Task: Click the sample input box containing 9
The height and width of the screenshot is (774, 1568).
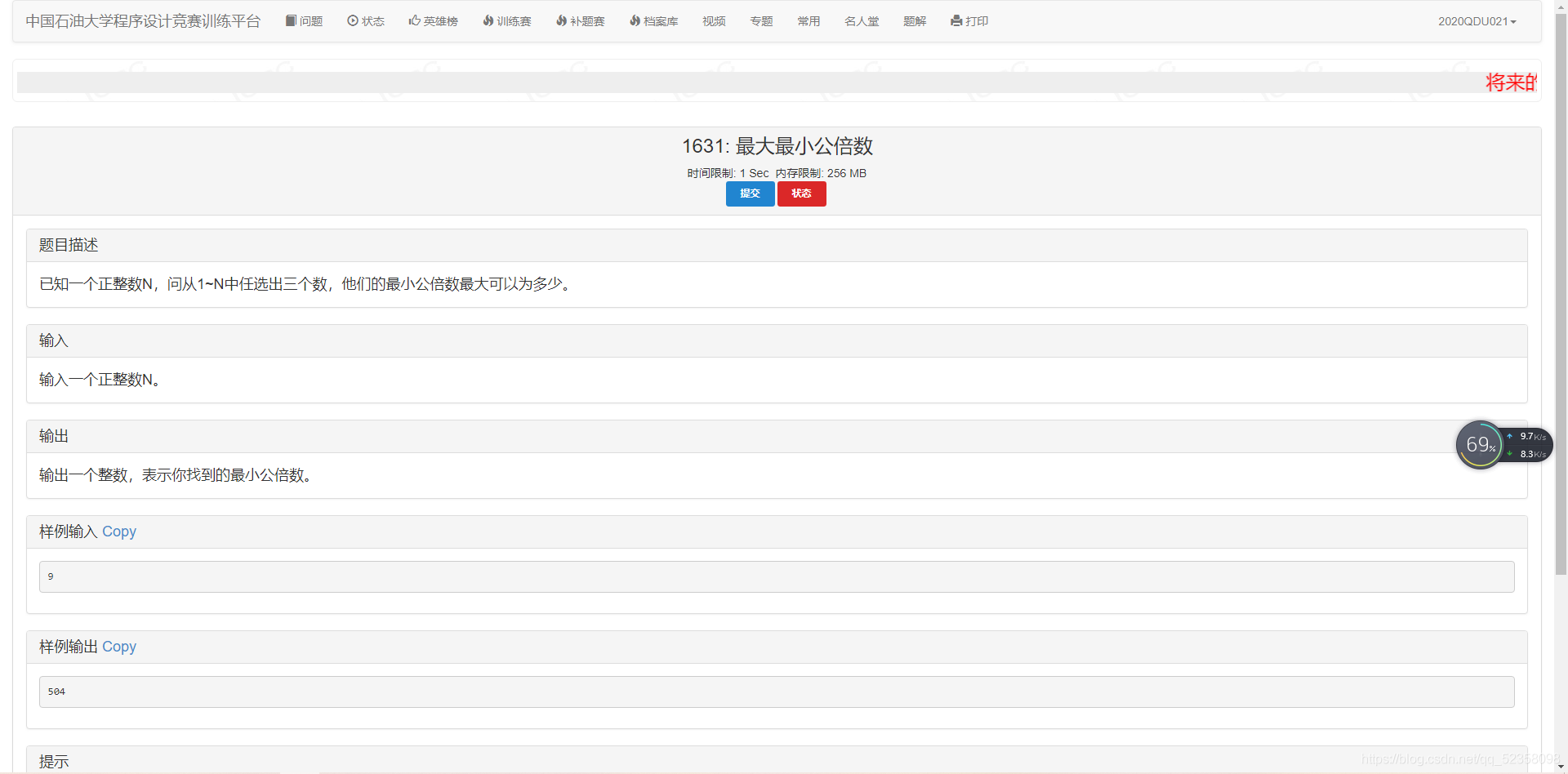Action: pyautogui.click(x=777, y=576)
